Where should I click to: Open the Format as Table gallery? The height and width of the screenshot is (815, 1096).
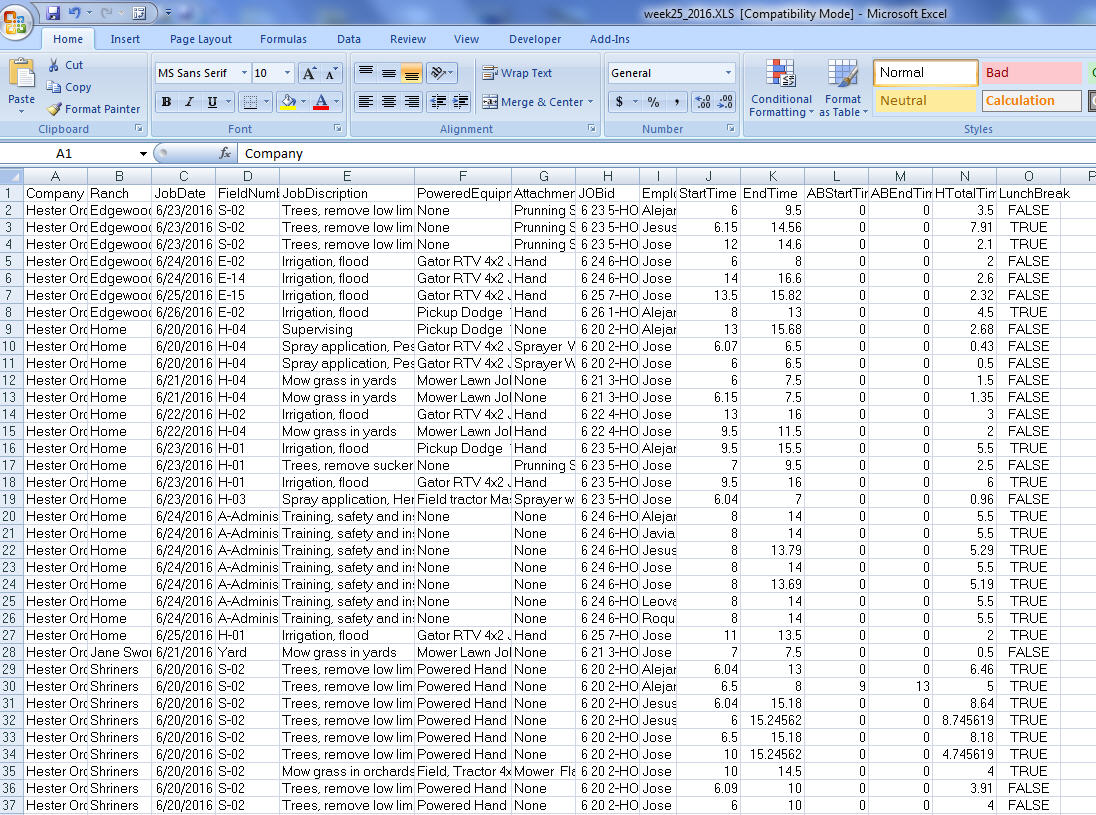[x=843, y=88]
